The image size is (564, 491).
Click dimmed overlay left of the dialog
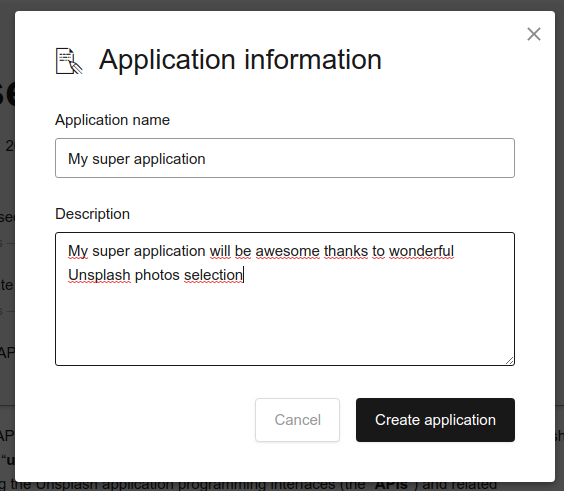[7, 252]
